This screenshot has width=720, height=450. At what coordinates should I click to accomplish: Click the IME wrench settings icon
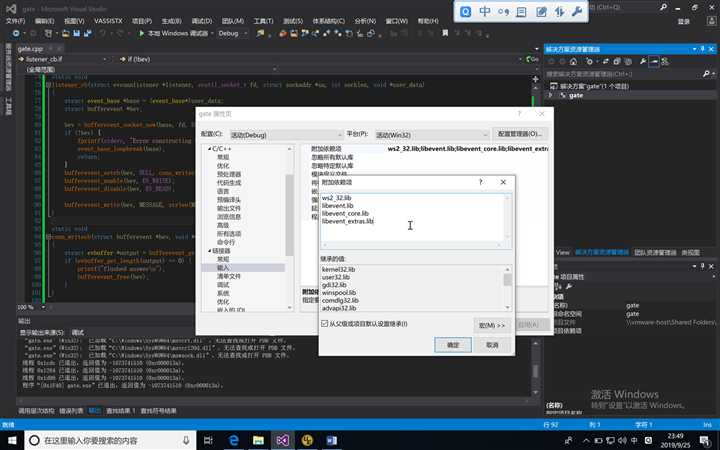(x=577, y=11)
